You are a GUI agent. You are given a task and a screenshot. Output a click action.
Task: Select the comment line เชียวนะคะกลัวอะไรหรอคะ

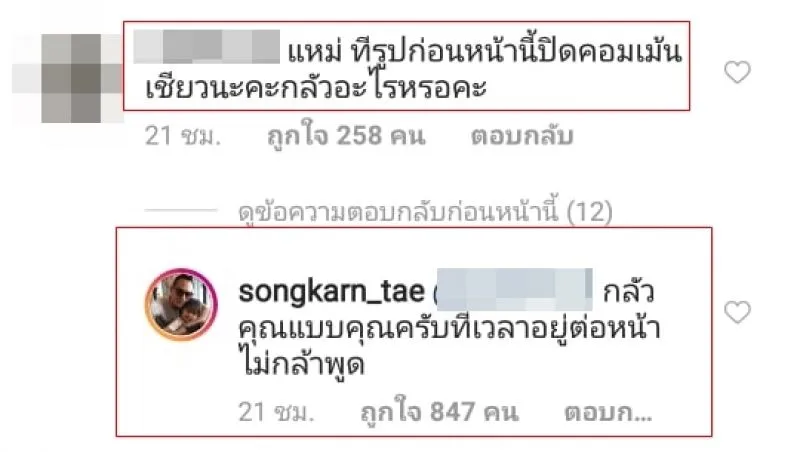316,88
